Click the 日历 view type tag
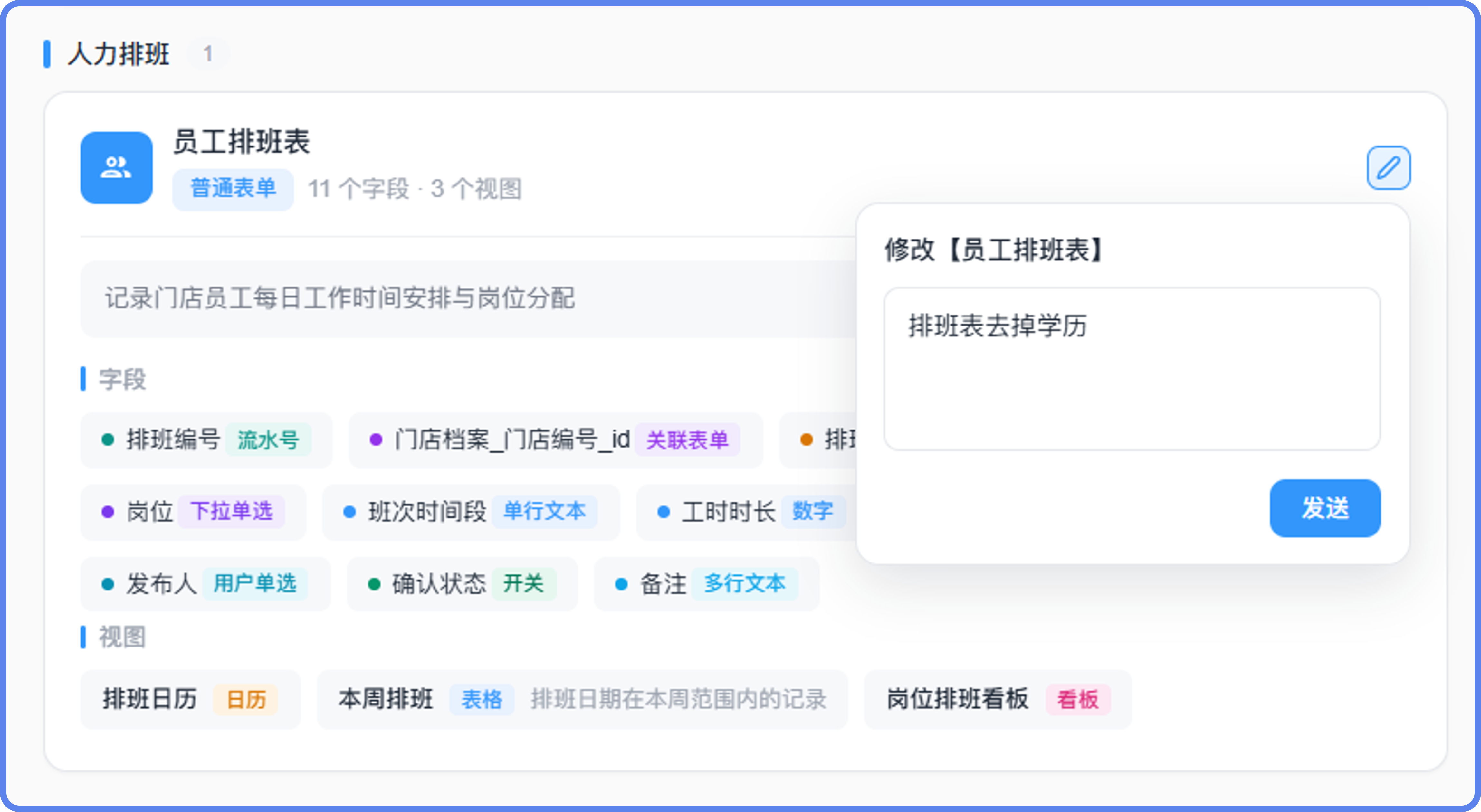1481x812 pixels. click(246, 699)
